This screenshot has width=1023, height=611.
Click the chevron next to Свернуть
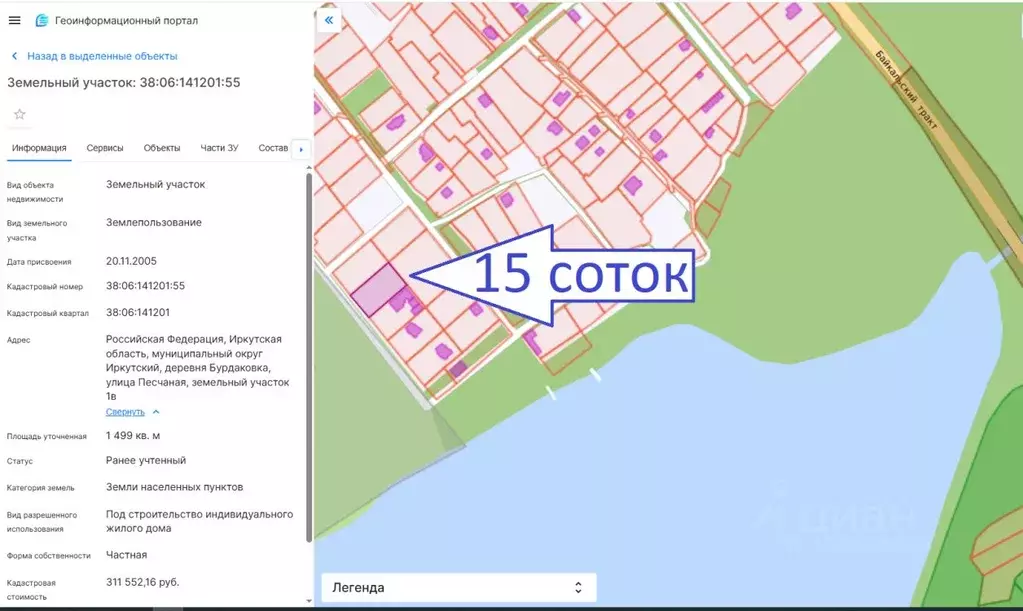click(x=156, y=412)
